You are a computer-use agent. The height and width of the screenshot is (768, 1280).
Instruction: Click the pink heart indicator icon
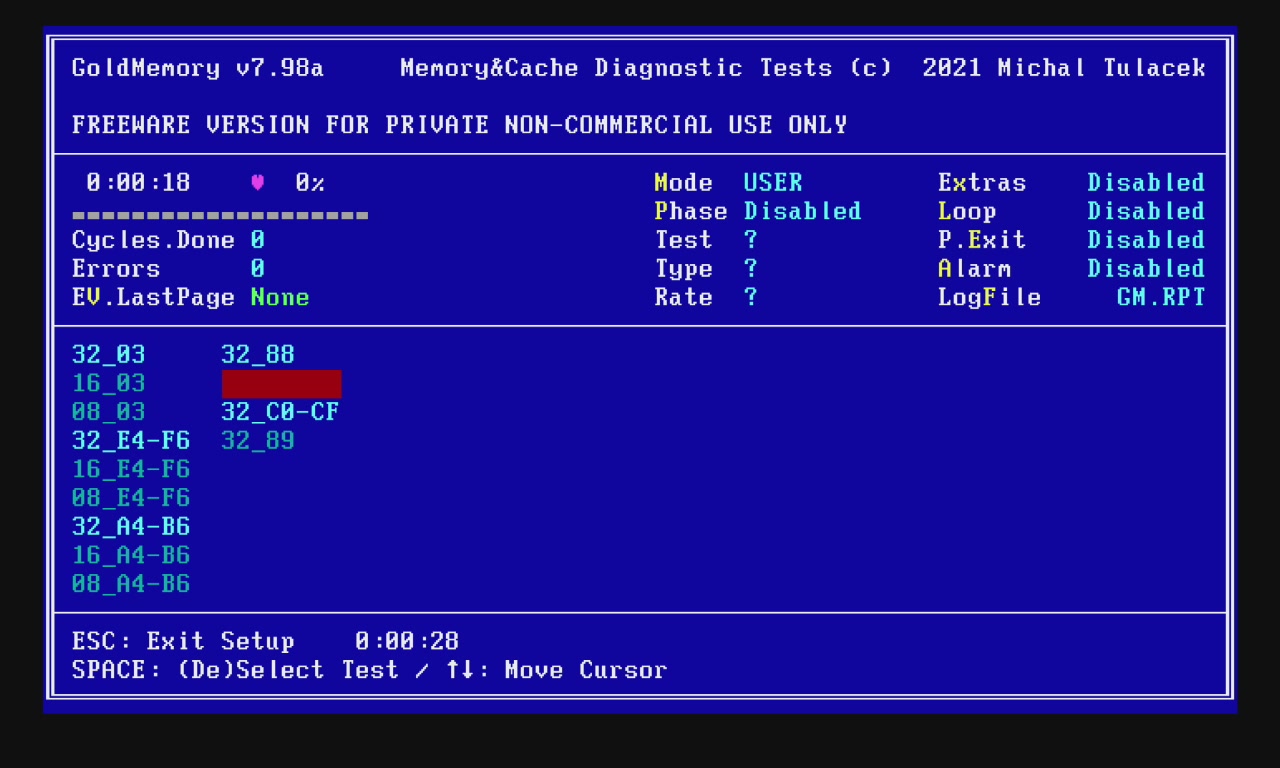coord(257,183)
